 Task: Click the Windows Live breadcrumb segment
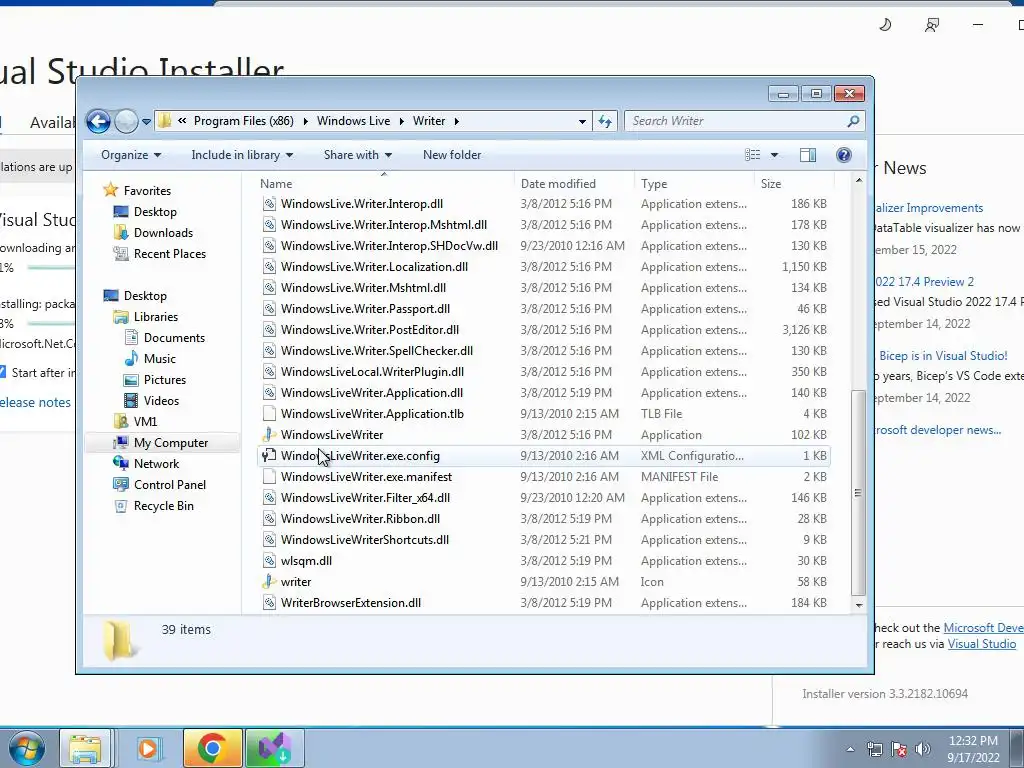(x=353, y=121)
